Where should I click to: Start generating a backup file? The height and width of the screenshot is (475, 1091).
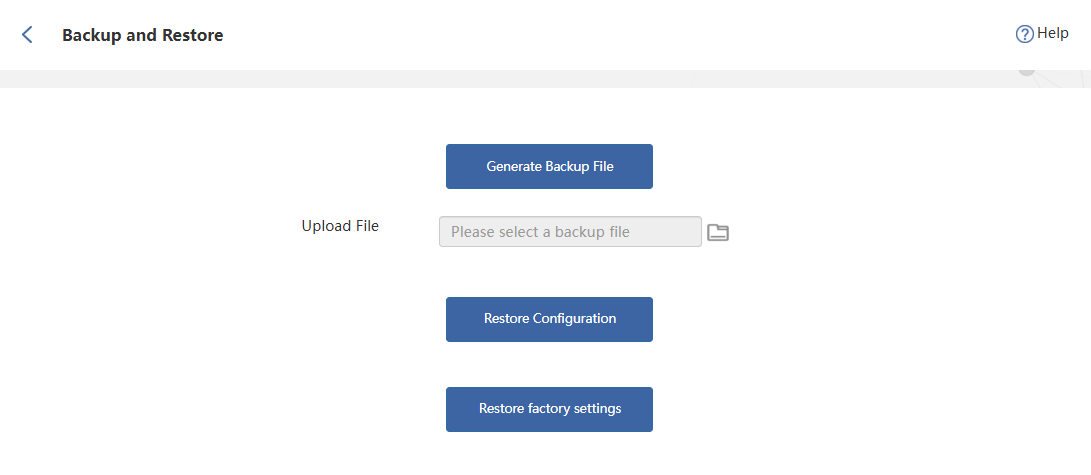[549, 166]
